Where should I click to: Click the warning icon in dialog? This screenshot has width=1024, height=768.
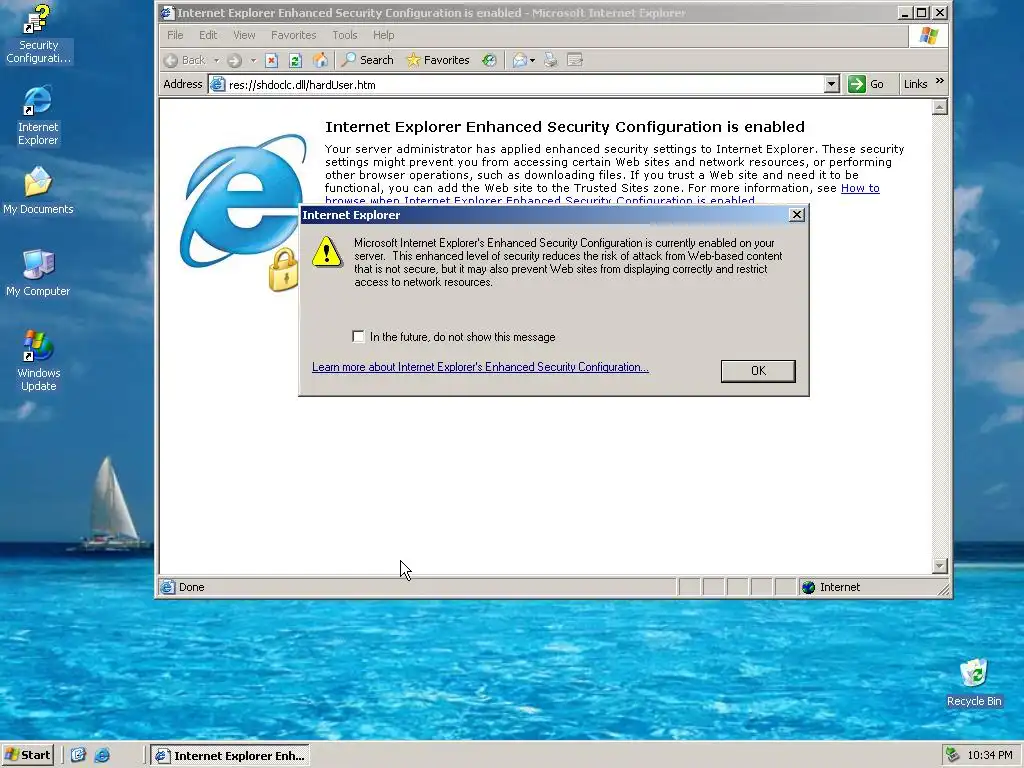pyautogui.click(x=327, y=252)
